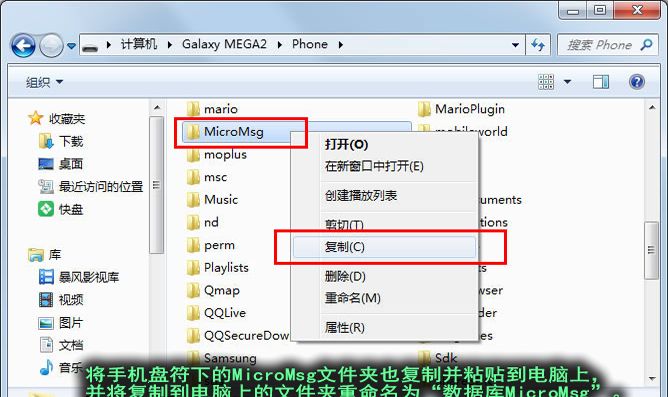This screenshot has height=397, width=668.
Task: Select 收藏夹 in navigation pane
Action: coord(66,118)
